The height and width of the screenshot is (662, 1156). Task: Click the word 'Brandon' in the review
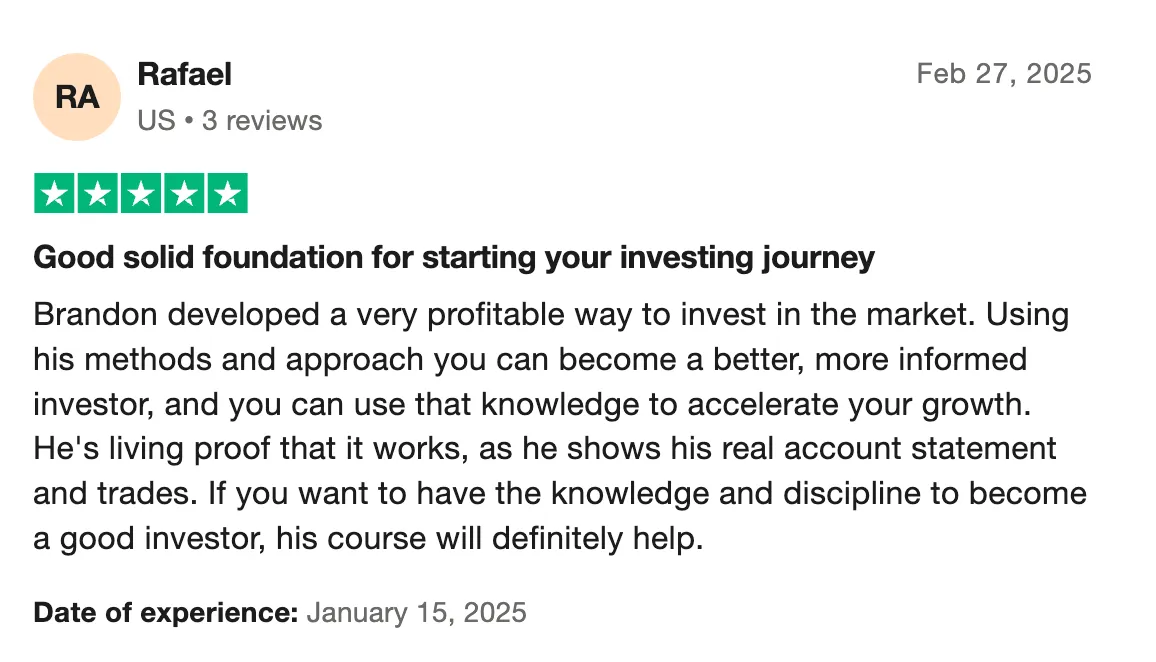point(96,315)
